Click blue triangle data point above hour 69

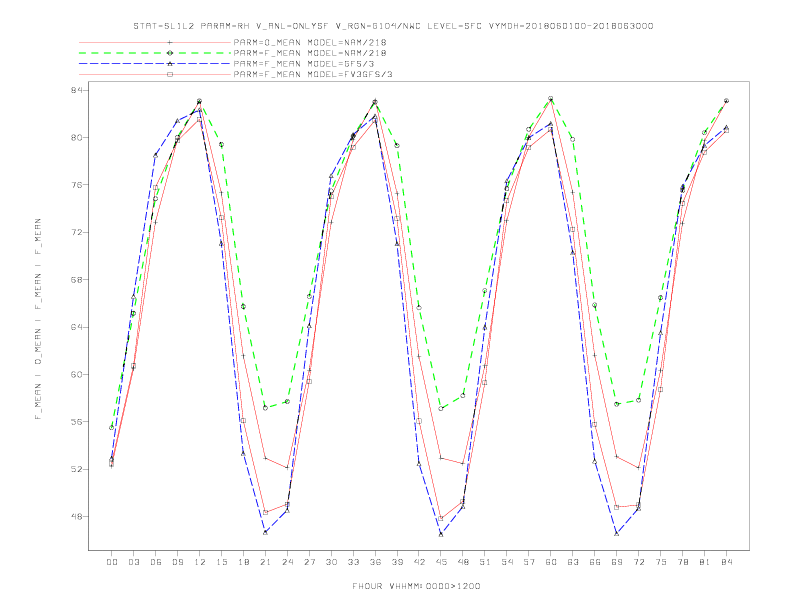click(617, 533)
